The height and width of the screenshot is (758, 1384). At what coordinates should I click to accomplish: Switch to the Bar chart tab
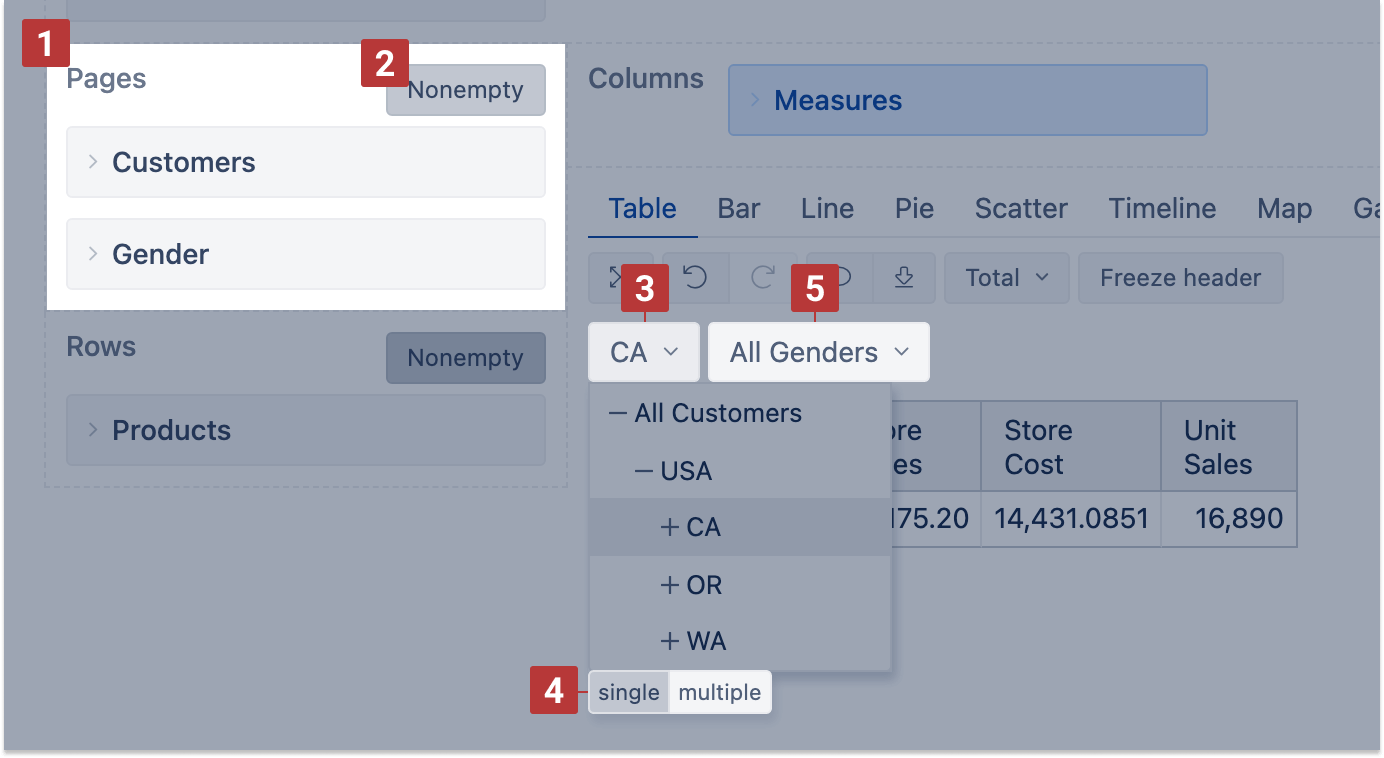click(739, 208)
